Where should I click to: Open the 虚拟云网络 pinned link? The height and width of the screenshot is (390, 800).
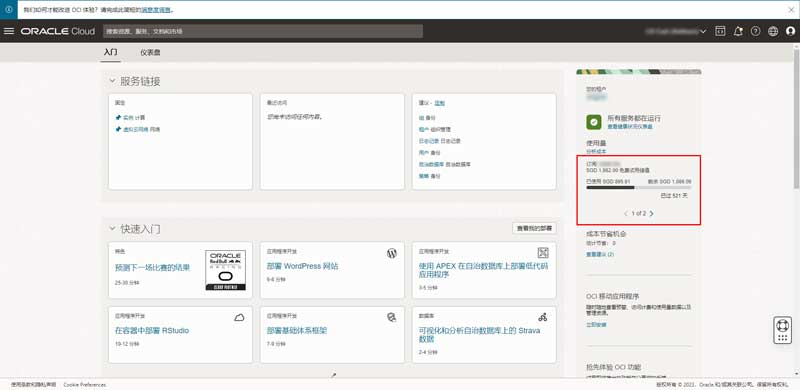[x=136, y=130]
